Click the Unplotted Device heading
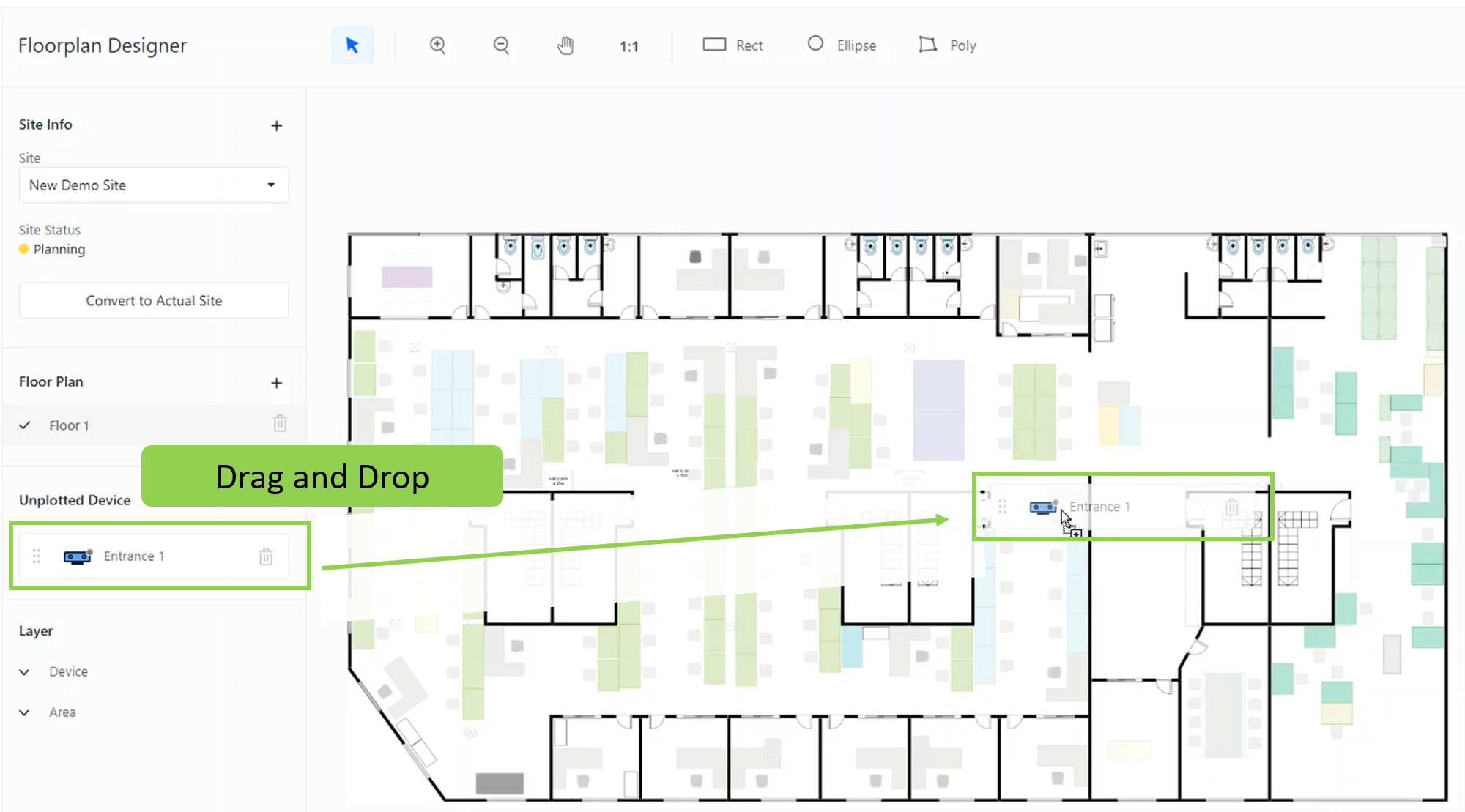This screenshot has width=1465, height=812. tap(75, 500)
